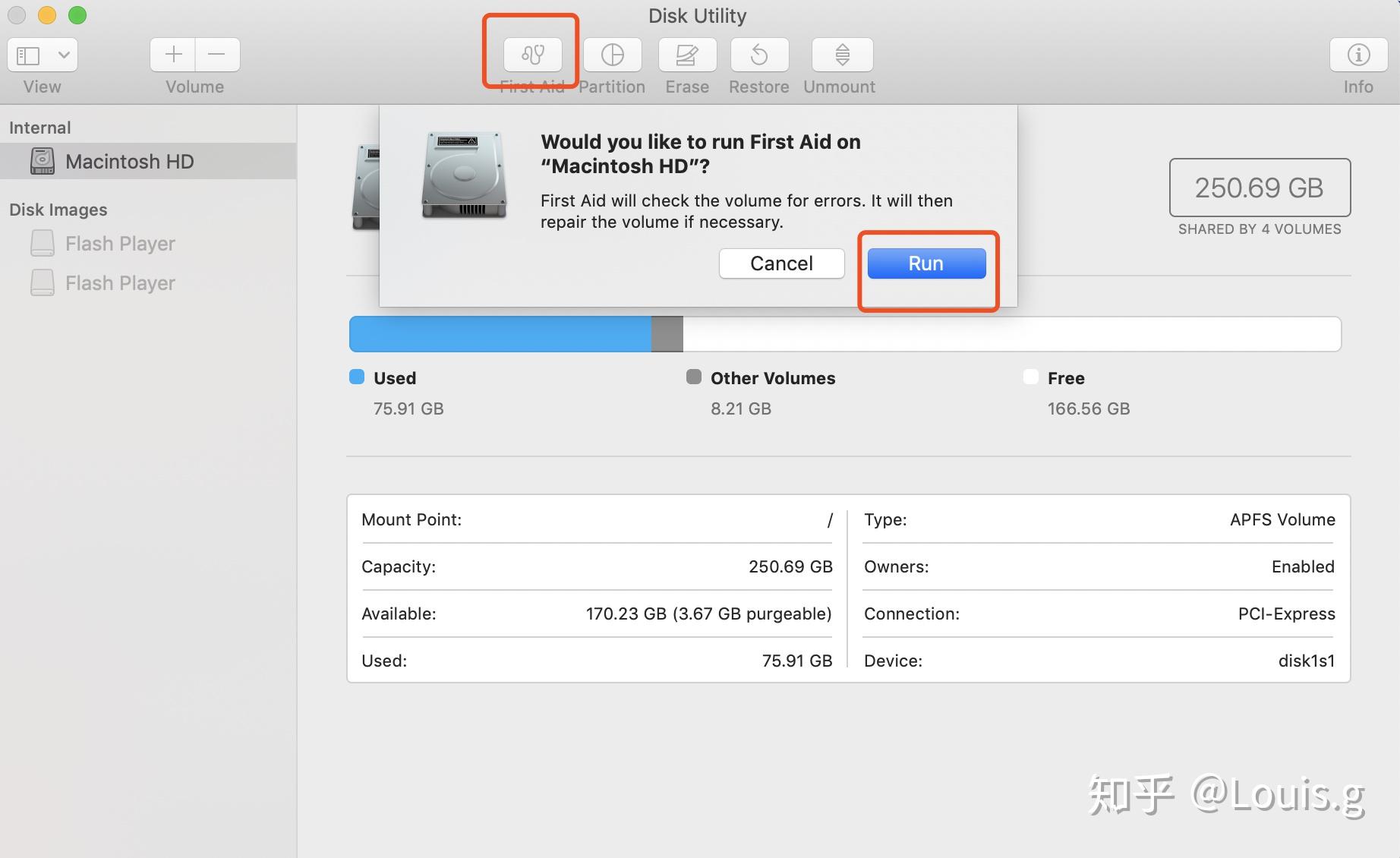Click the Run button in the dialog
The width and height of the screenshot is (1400, 858).
[x=926, y=263]
